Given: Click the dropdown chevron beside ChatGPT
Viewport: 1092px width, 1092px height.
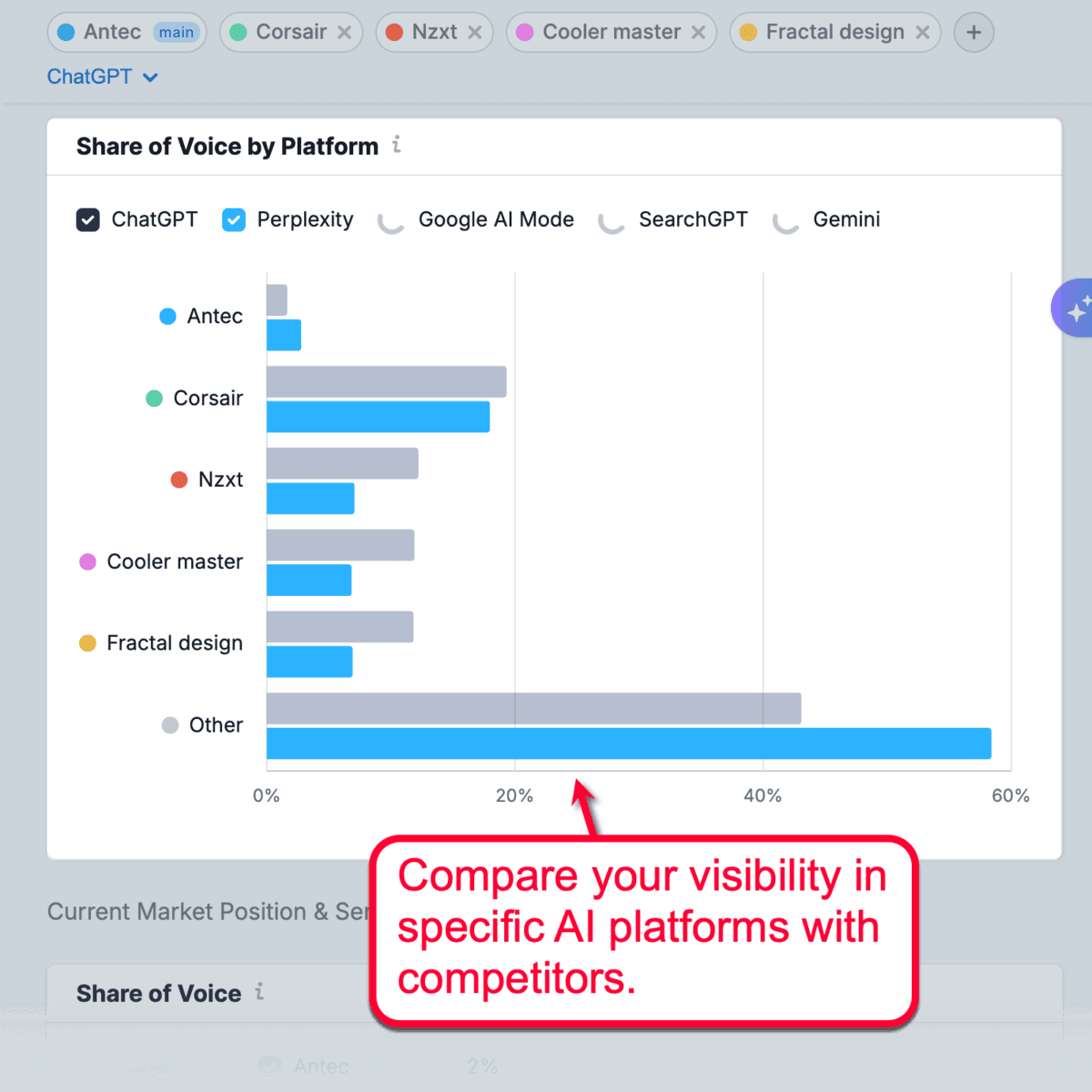Looking at the screenshot, I should click(x=151, y=77).
